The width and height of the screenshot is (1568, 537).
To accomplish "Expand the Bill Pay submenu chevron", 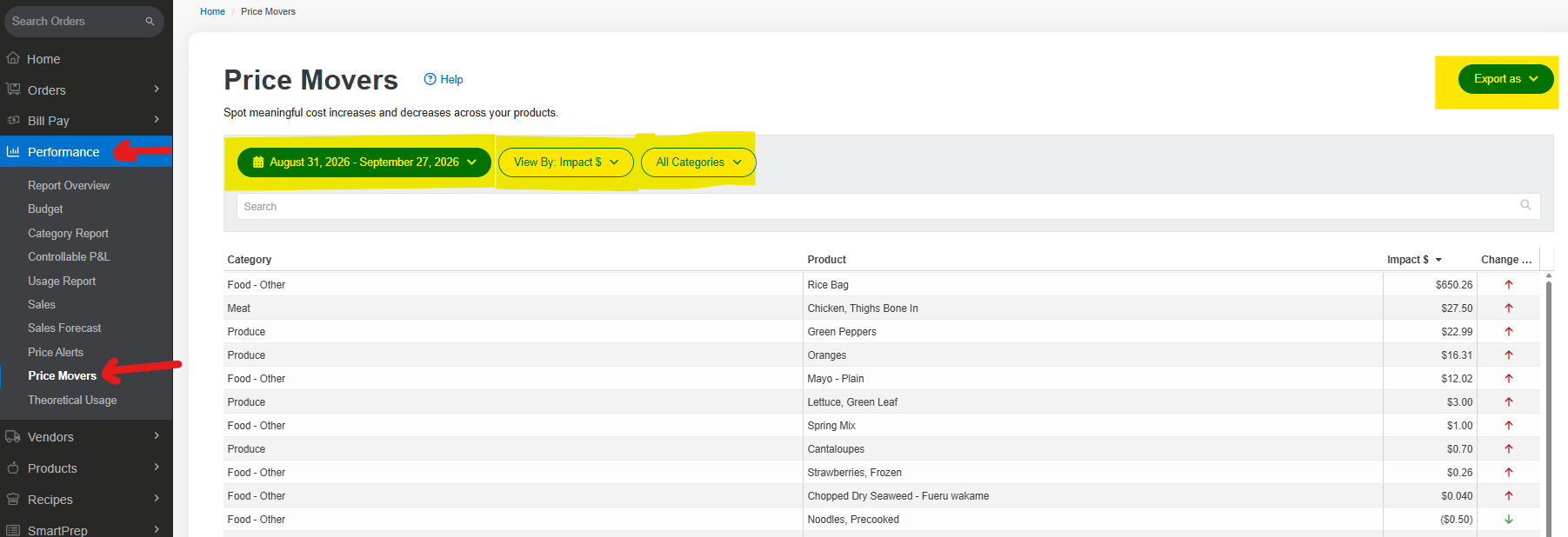I will [157, 119].
